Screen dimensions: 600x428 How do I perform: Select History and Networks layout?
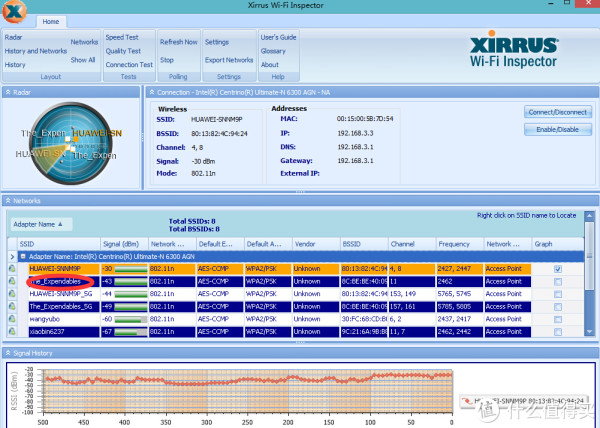pyautogui.click(x=36, y=51)
